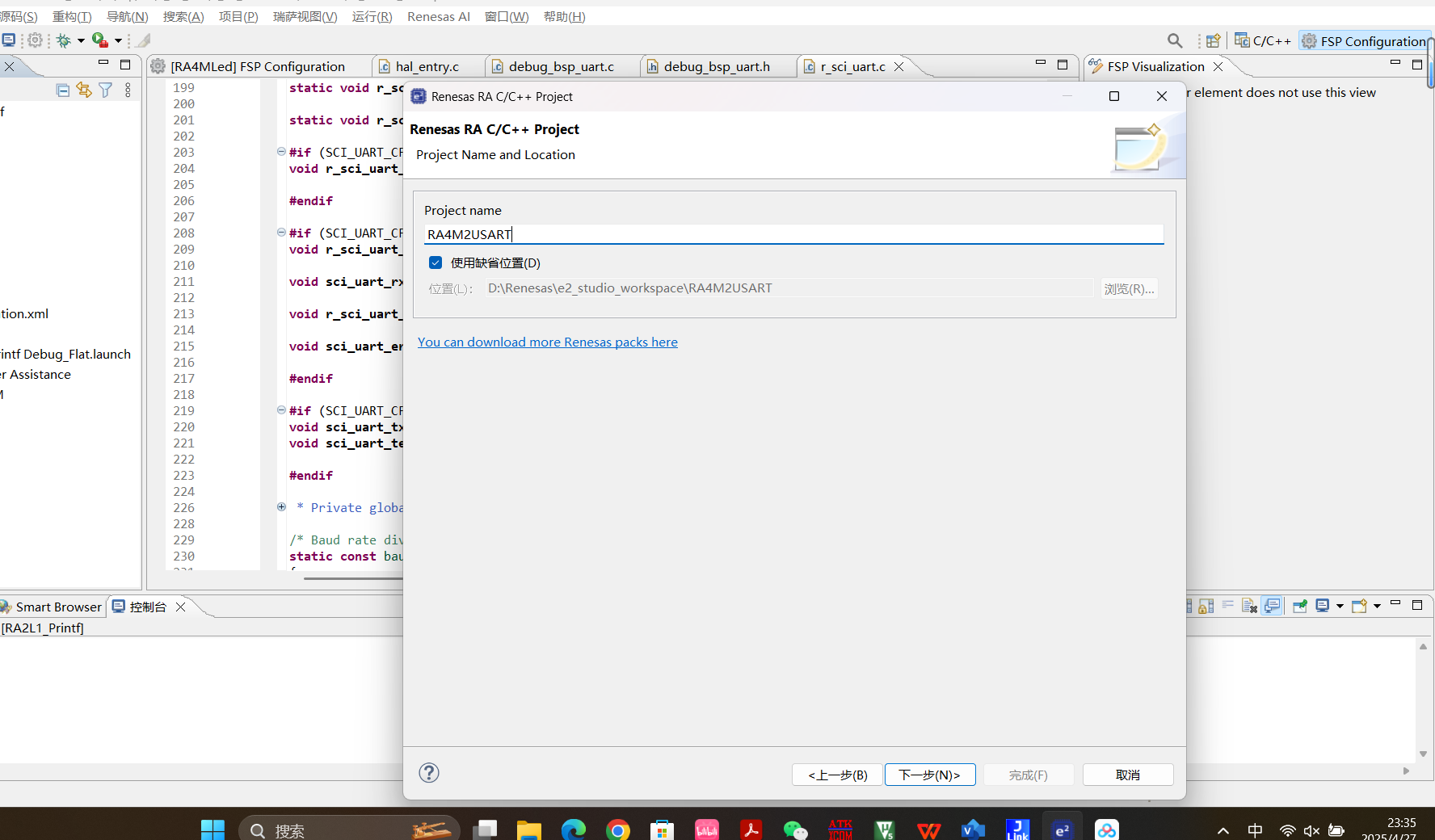Open the [RA4MLed] FSP Configuration tab
Viewport: 1435px width, 840px height.
tap(258, 66)
